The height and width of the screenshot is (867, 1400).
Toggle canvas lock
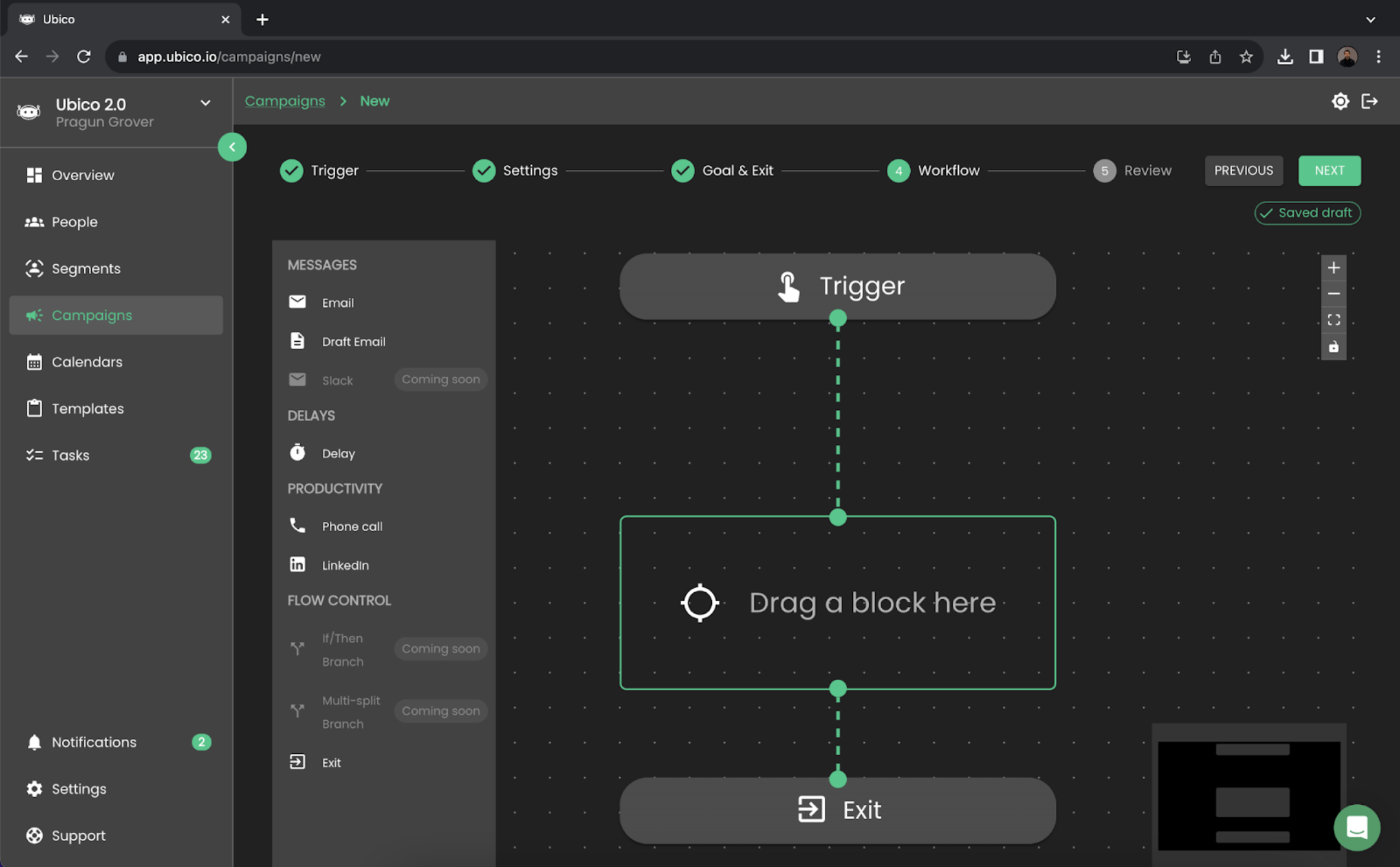(x=1334, y=347)
